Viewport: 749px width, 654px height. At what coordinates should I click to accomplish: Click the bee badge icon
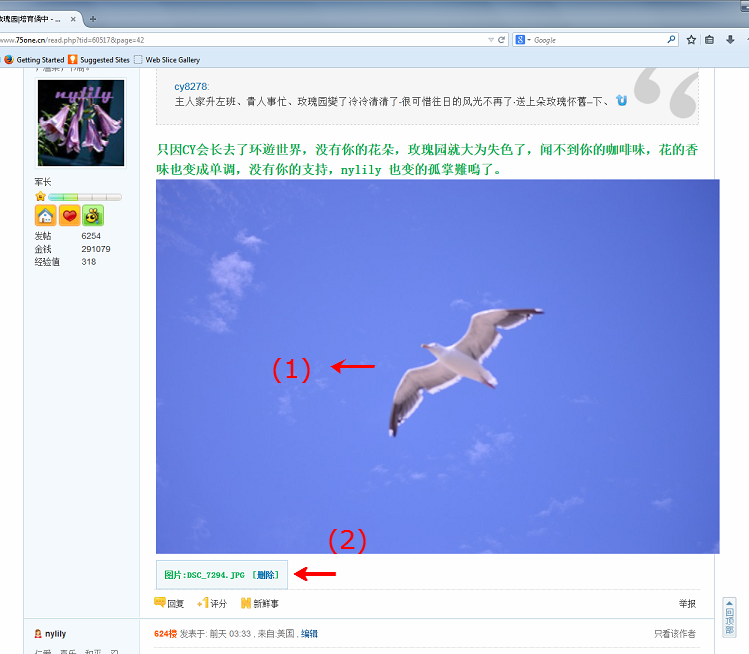(x=93, y=215)
